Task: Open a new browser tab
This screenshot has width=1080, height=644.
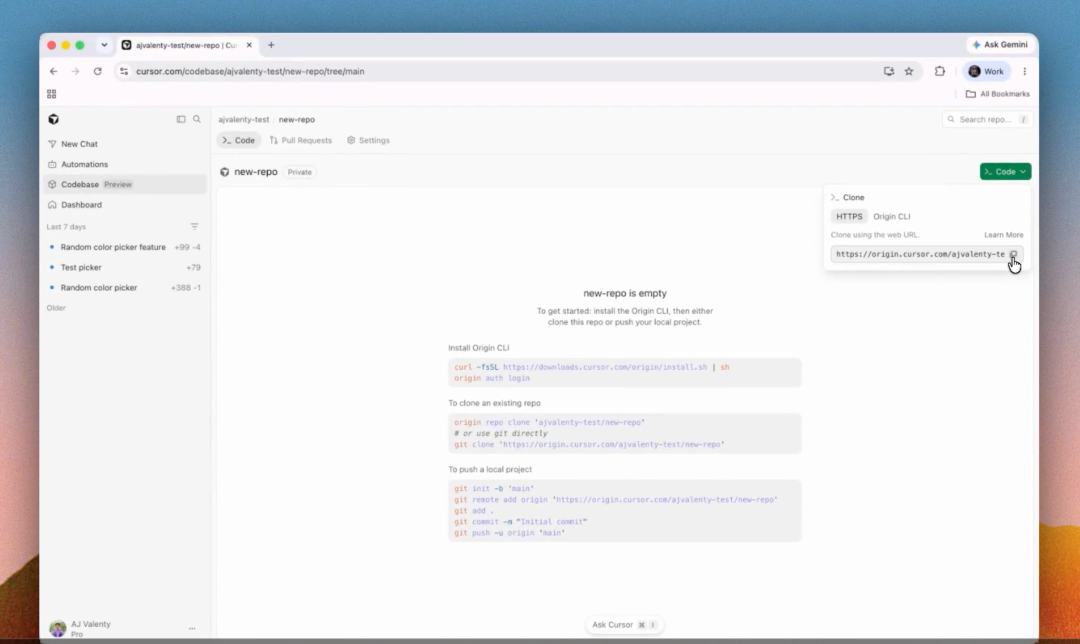Action: pyautogui.click(x=271, y=45)
